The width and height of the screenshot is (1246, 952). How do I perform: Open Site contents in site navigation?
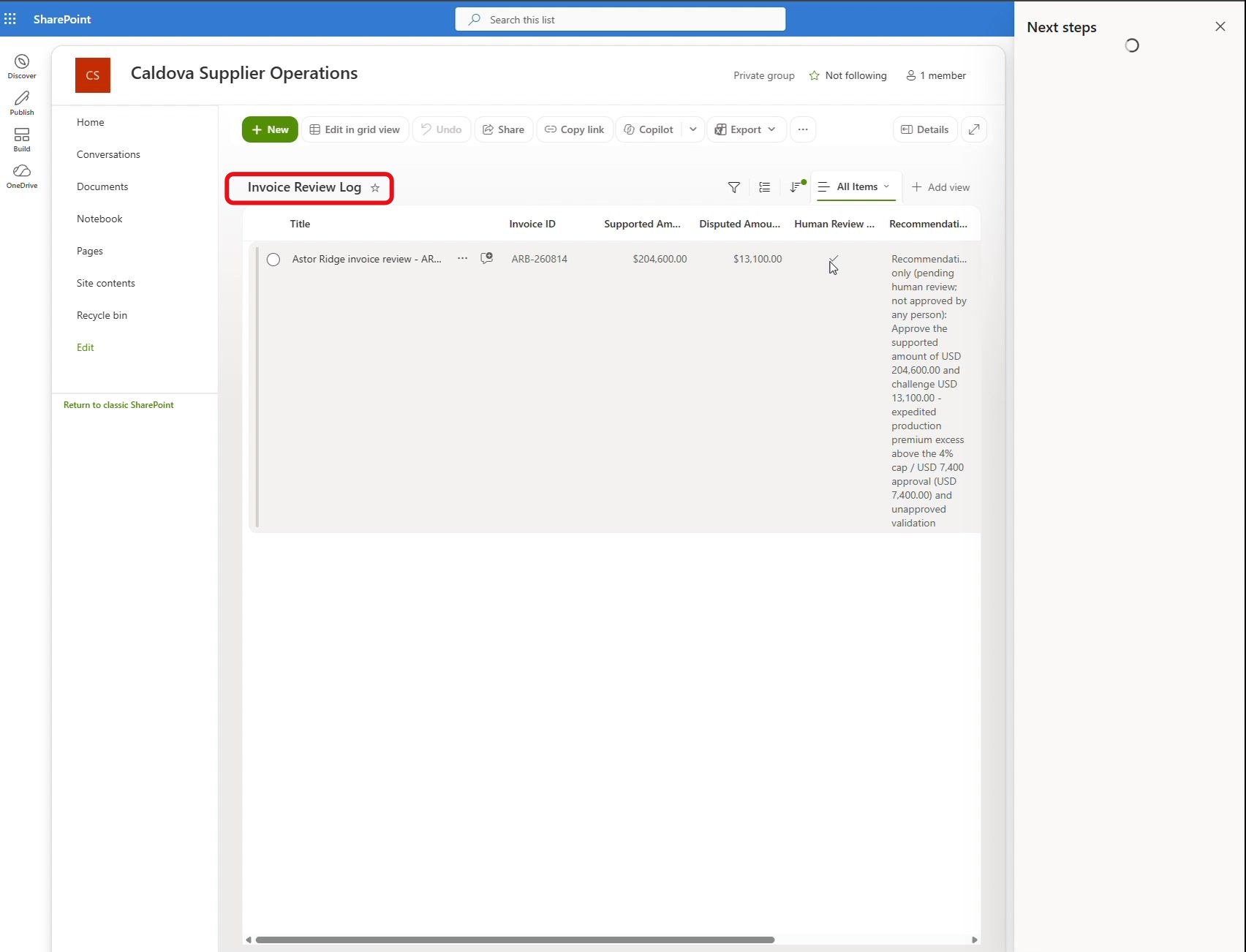click(106, 283)
